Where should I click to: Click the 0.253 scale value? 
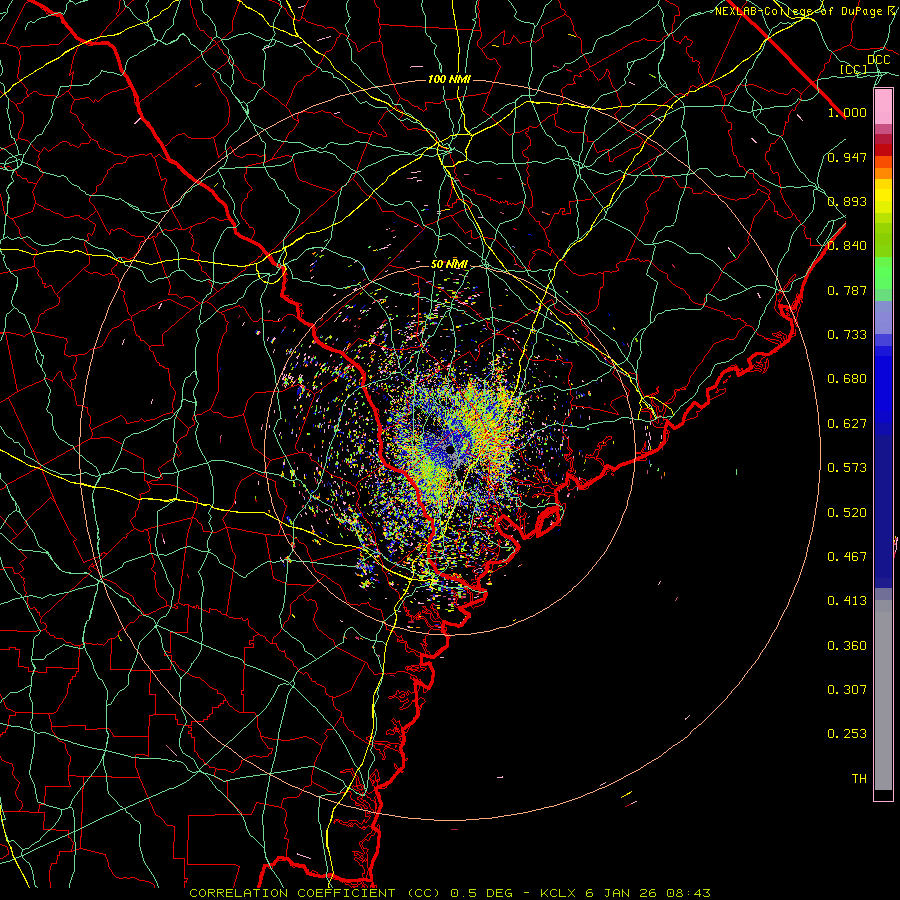847,734
